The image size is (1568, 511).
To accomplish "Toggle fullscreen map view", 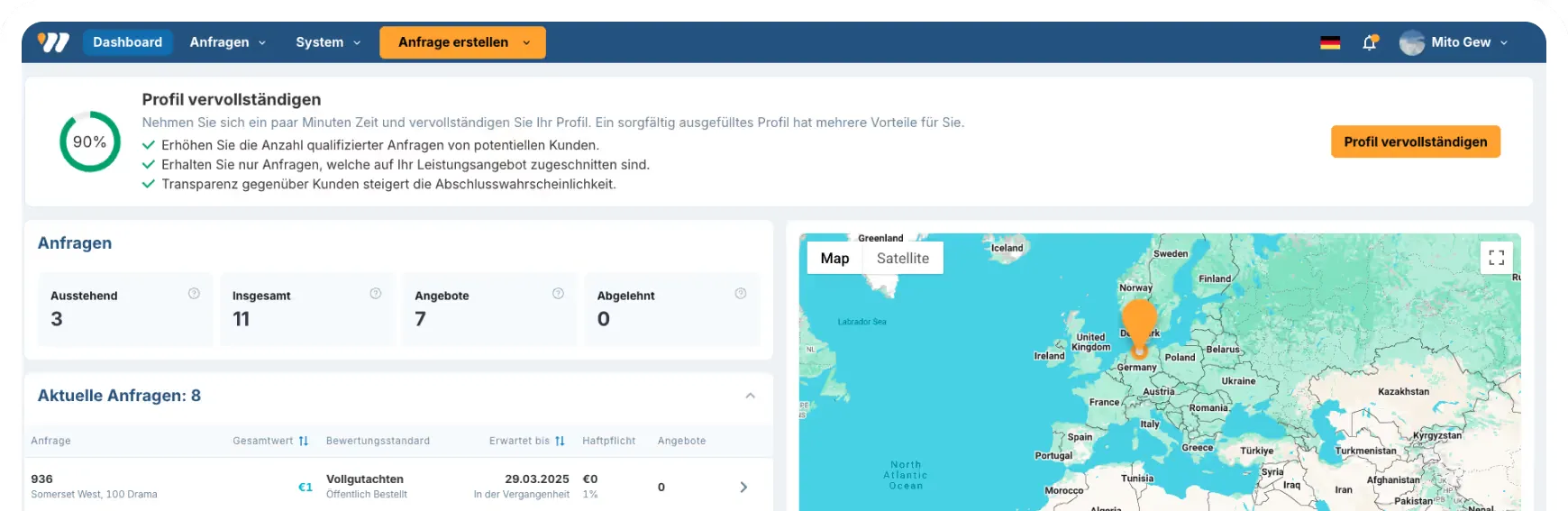I will tap(1496, 258).
